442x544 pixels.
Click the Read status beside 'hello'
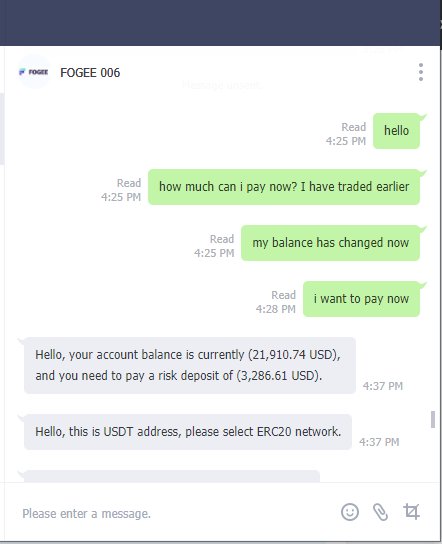tap(354, 127)
